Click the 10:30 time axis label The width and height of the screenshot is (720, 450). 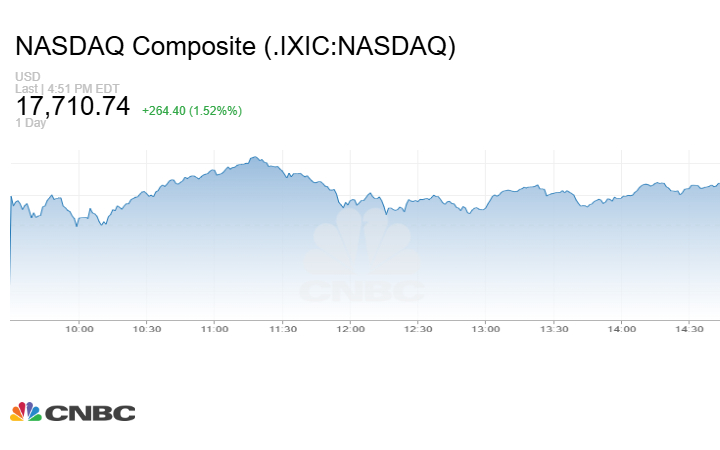pos(146,329)
